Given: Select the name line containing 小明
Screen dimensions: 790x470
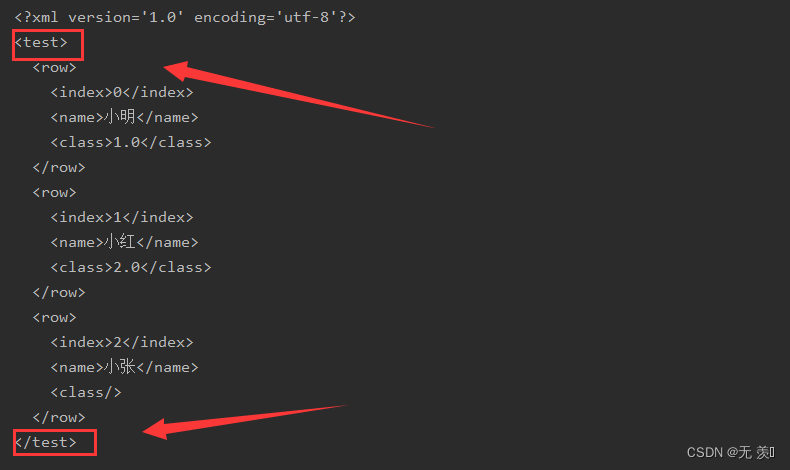Looking at the screenshot, I should pos(124,117).
